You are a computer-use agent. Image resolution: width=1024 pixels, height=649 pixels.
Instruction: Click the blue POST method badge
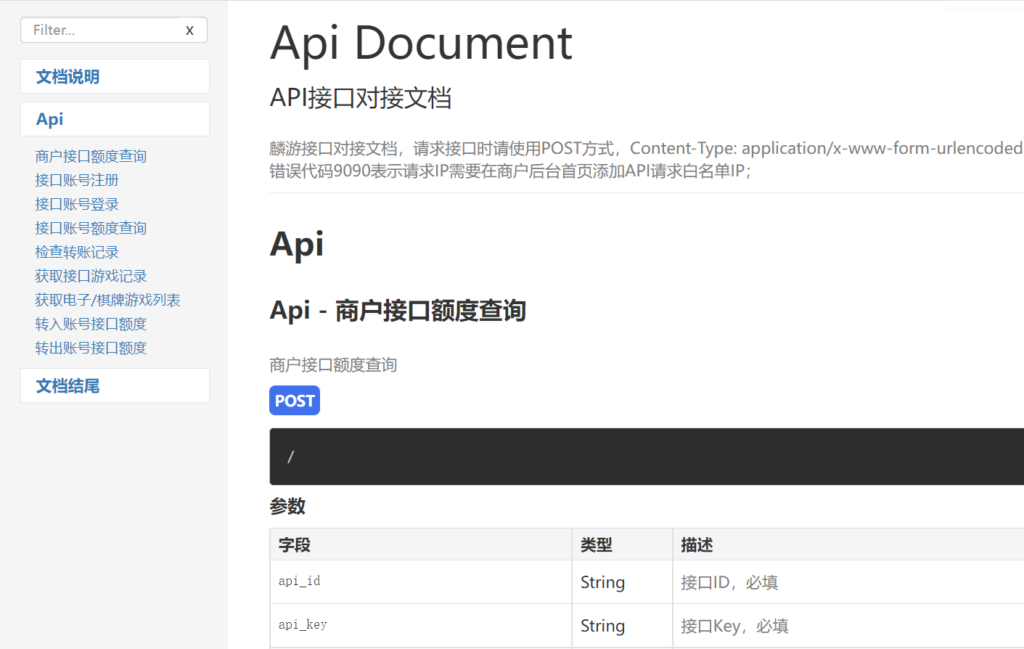294,400
